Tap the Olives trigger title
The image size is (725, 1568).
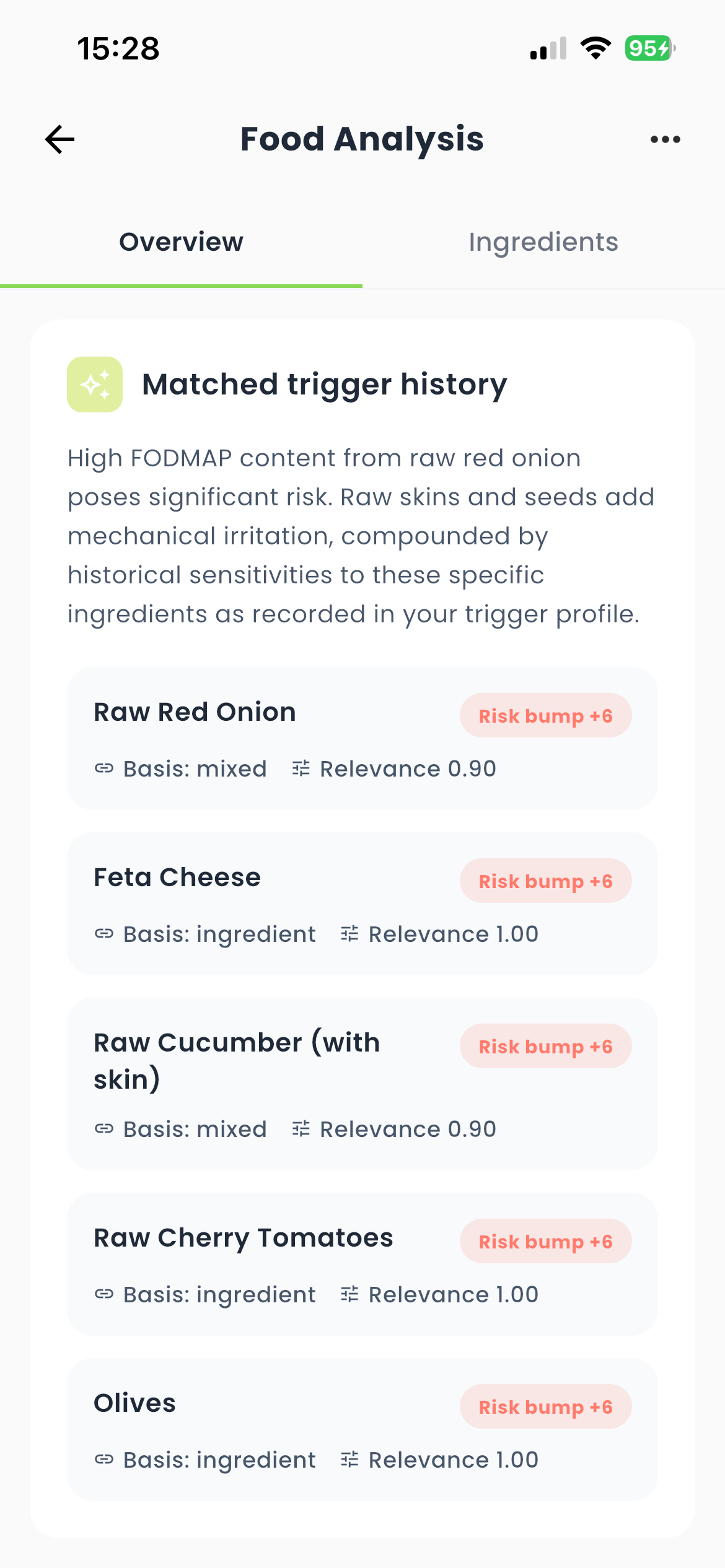pyautogui.click(x=135, y=1403)
